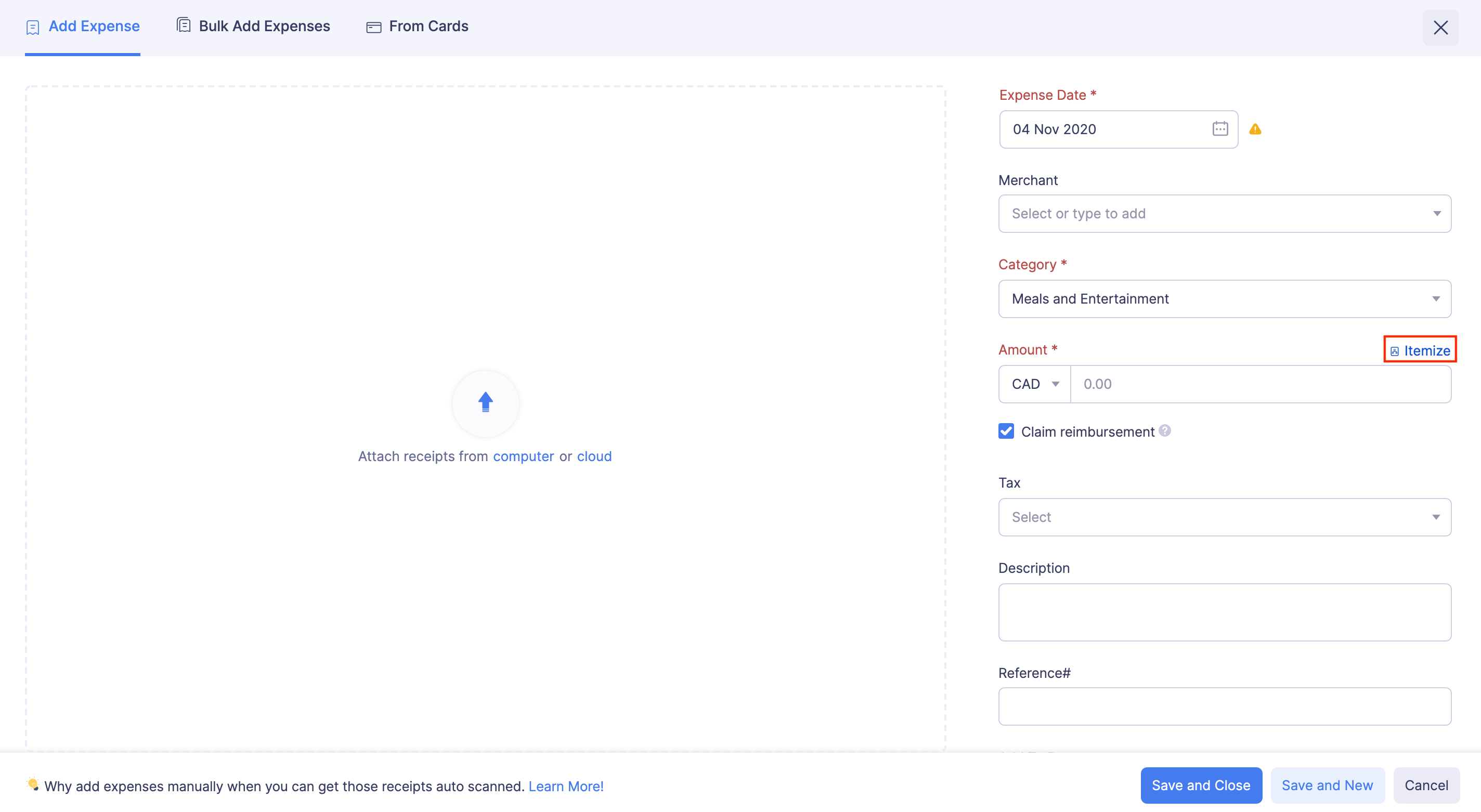The image size is (1481, 812).
Task: Attach receipts via the computer link
Action: point(523,456)
